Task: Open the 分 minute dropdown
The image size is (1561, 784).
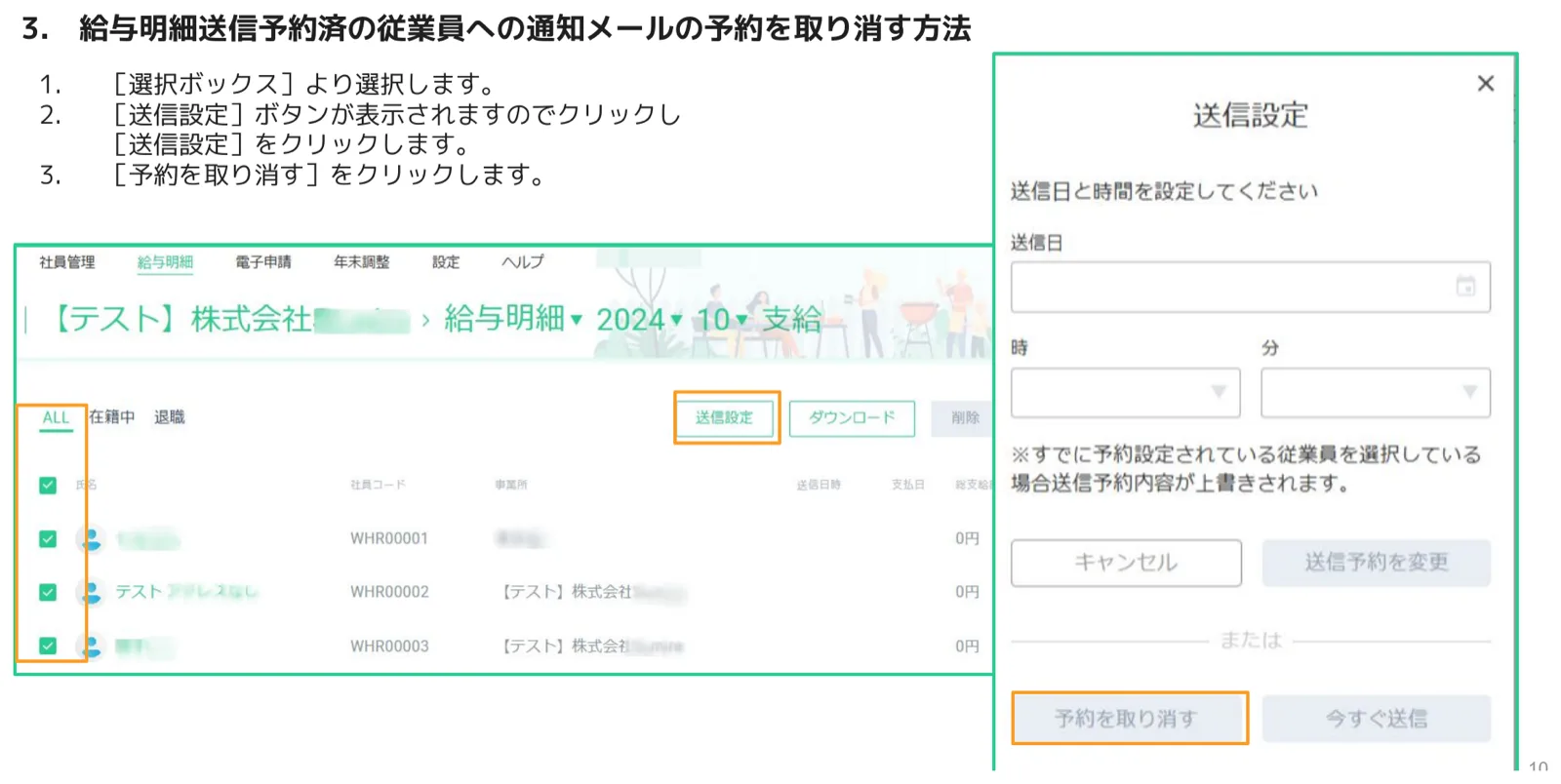Action: (1376, 392)
